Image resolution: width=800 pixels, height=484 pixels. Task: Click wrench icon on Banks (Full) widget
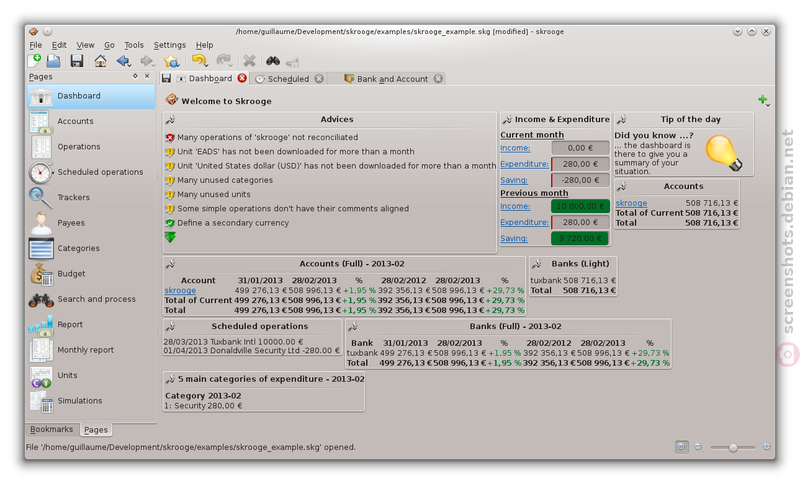pyautogui.click(x=353, y=326)
